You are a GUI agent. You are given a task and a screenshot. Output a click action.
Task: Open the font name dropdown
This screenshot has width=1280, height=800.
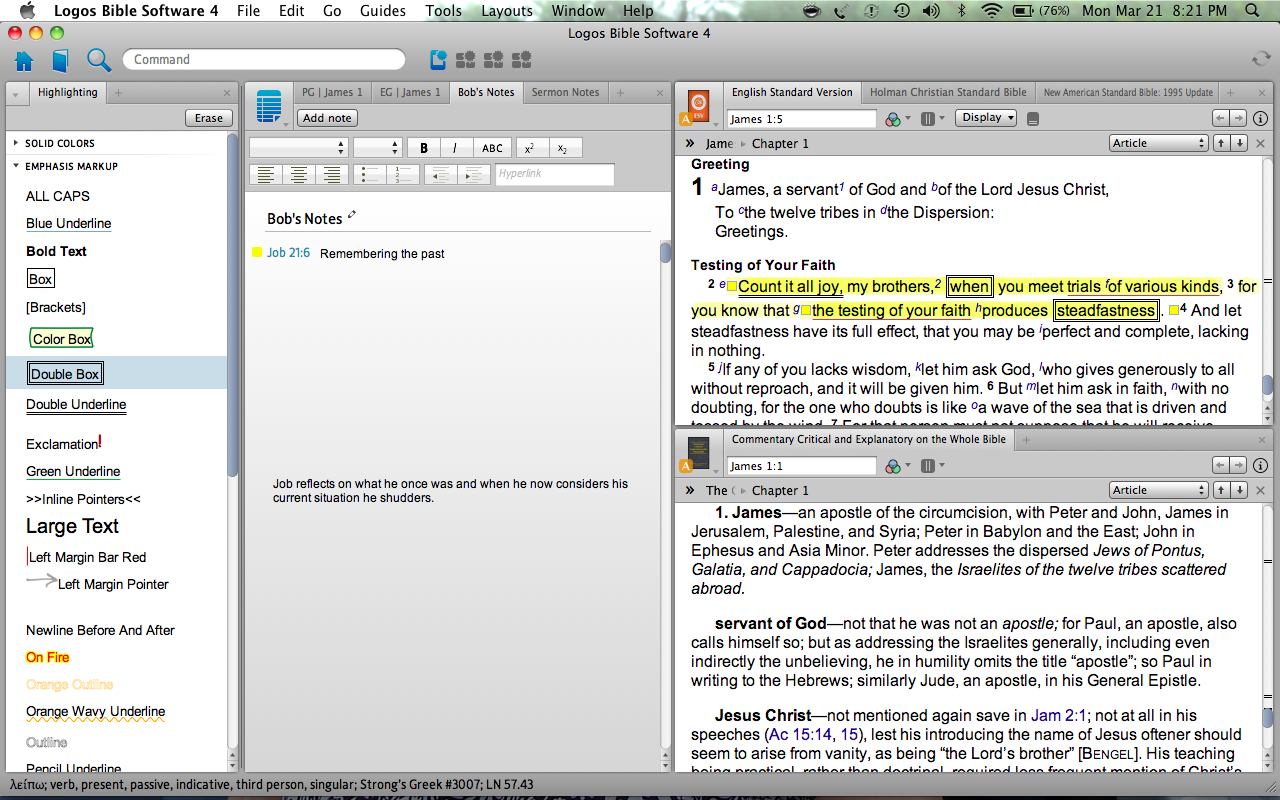pos(298,148)
